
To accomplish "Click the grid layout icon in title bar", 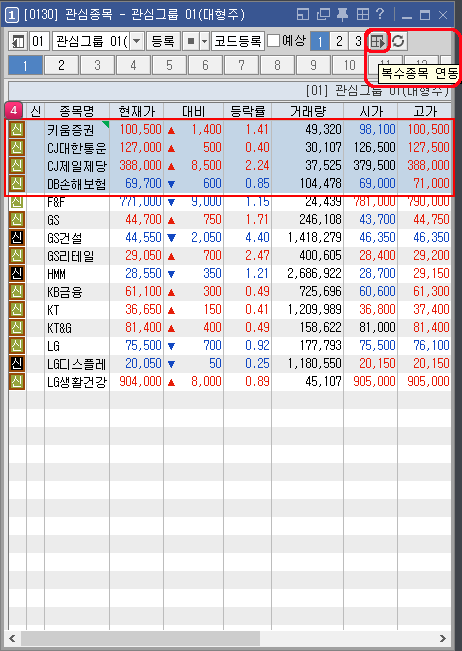I will point(363,15).
